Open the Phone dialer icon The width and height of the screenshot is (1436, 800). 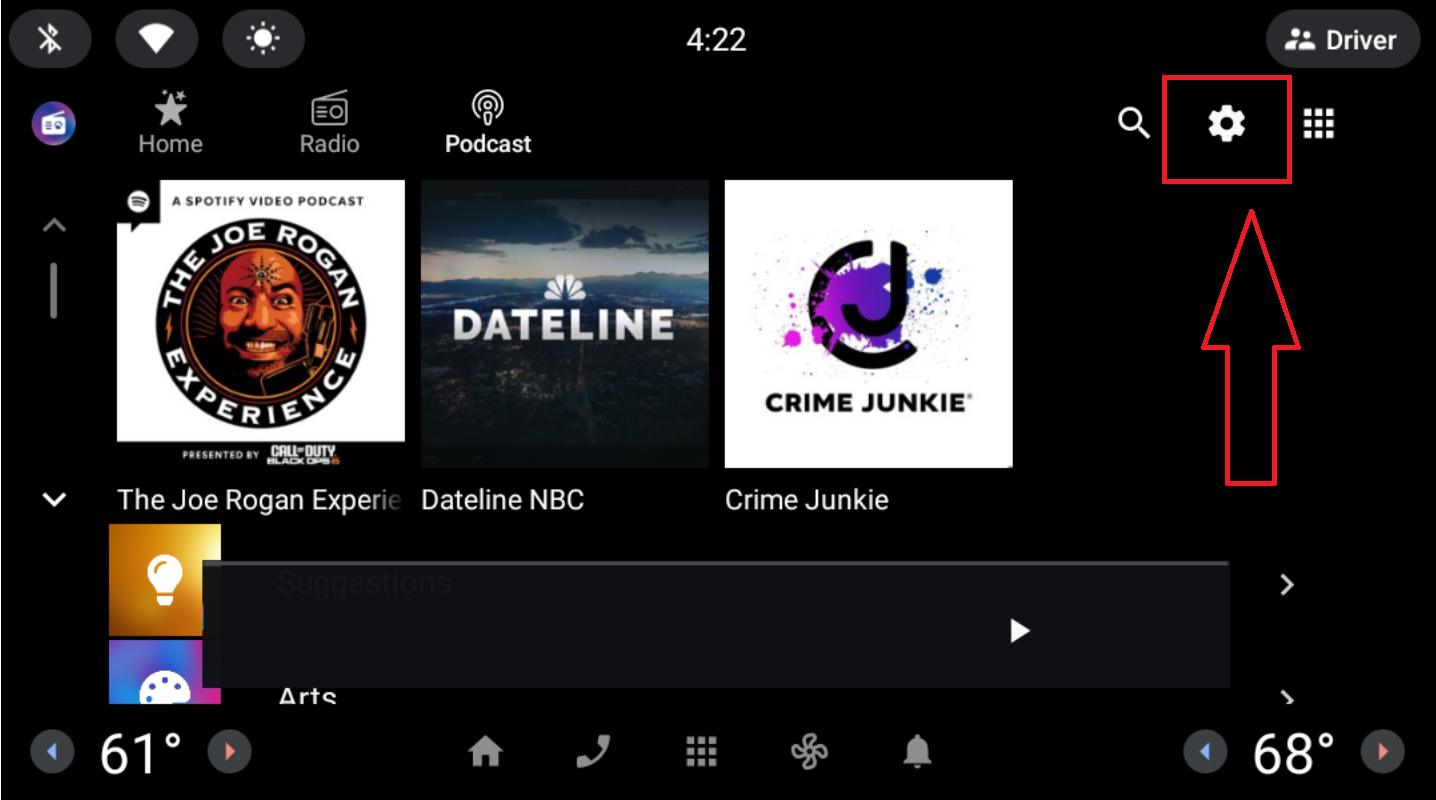tap(593, 752)
